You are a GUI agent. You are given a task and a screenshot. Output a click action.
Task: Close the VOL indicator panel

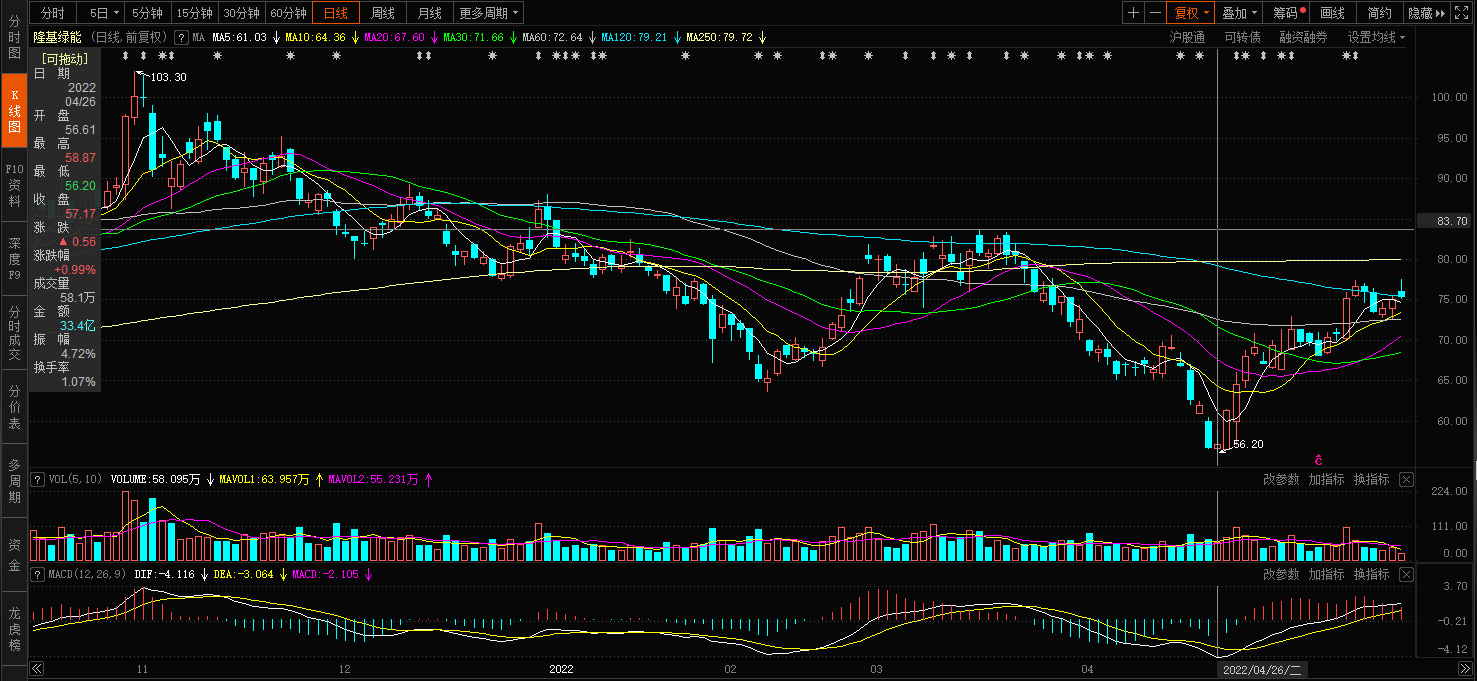[1406, 480]
